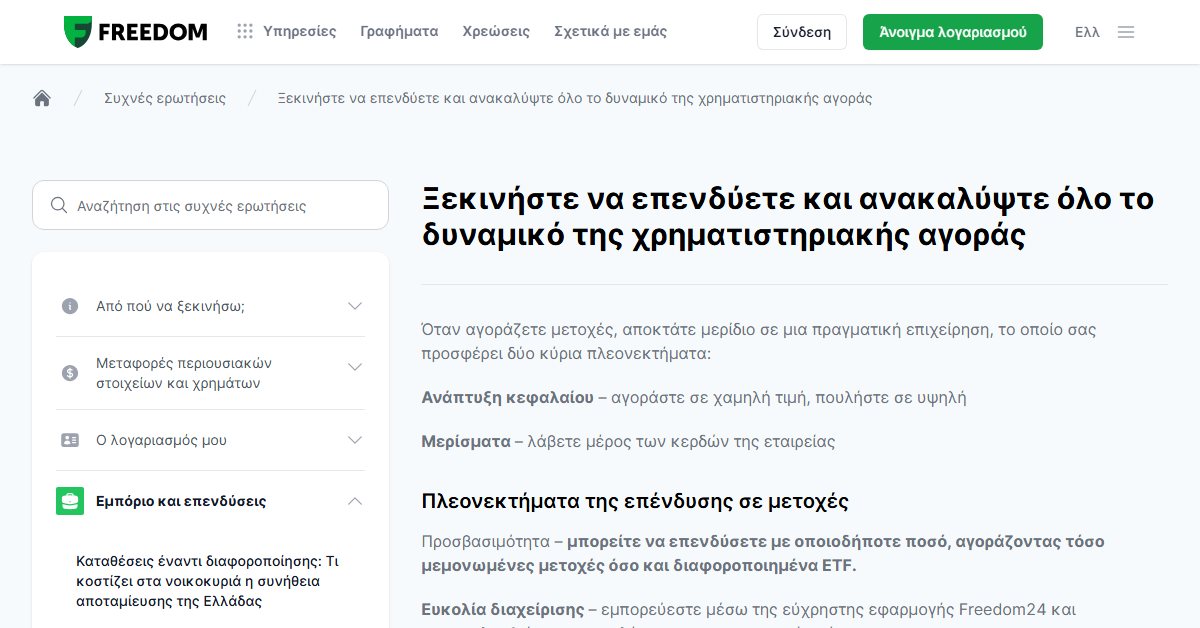Open the ΕΛΛ language selector
Image resolution: width=1200 pixels, height=628 pixels.
tap(1087, 32)
